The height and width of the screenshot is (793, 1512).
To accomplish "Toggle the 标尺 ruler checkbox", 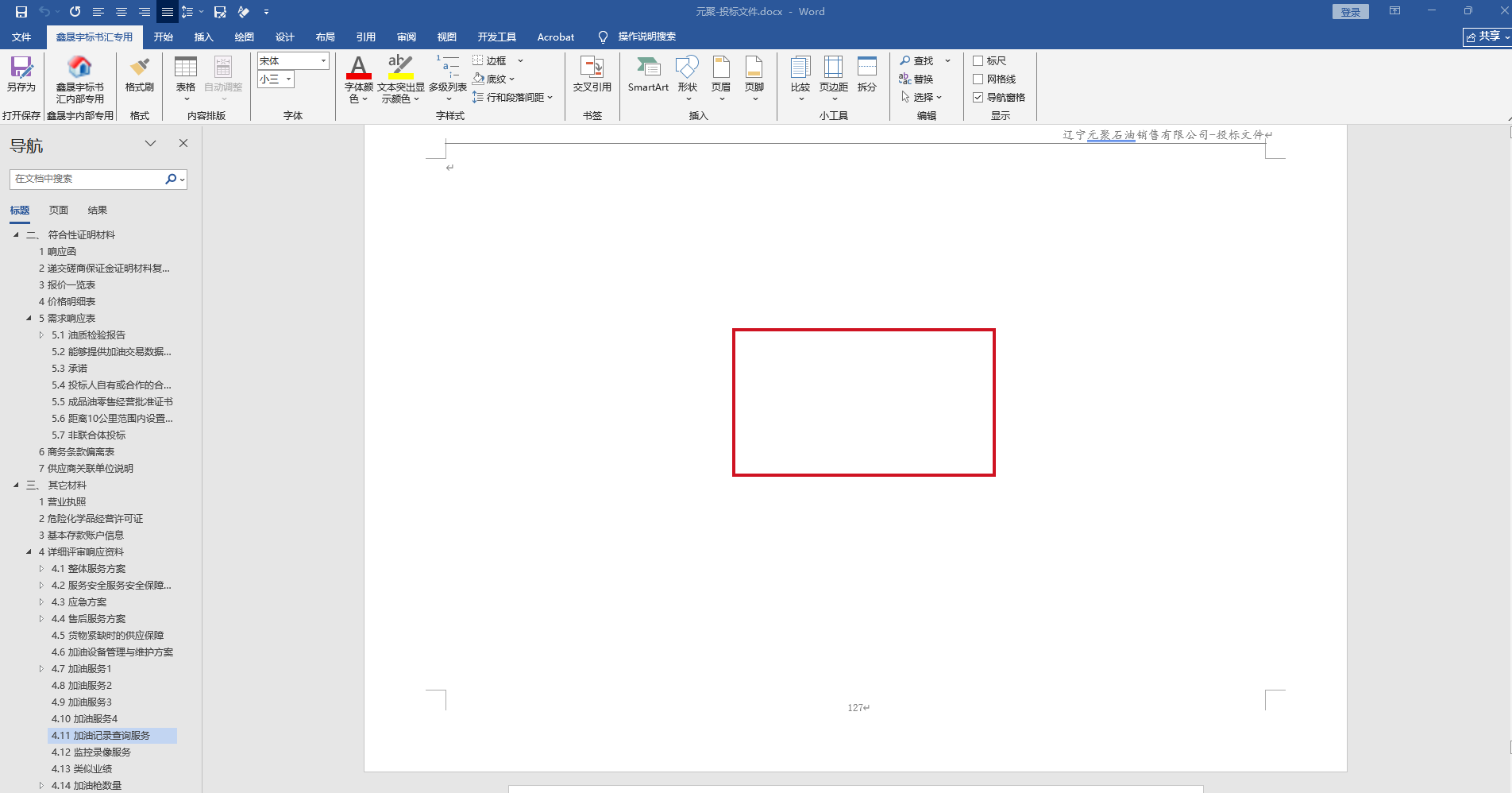I will (978, 61).
